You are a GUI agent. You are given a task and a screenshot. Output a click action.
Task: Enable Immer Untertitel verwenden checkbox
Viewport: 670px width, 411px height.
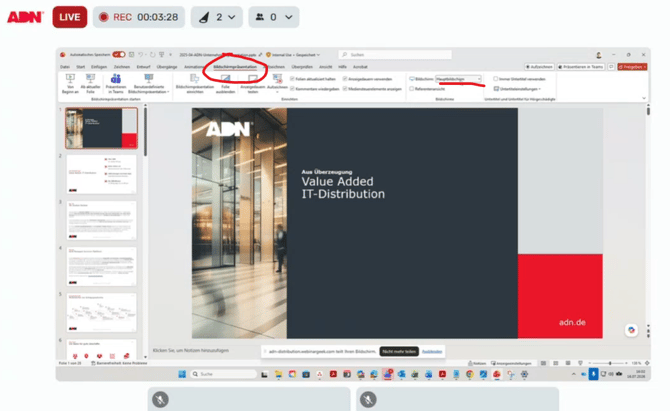pyautogui.click(x=496, y=79)
